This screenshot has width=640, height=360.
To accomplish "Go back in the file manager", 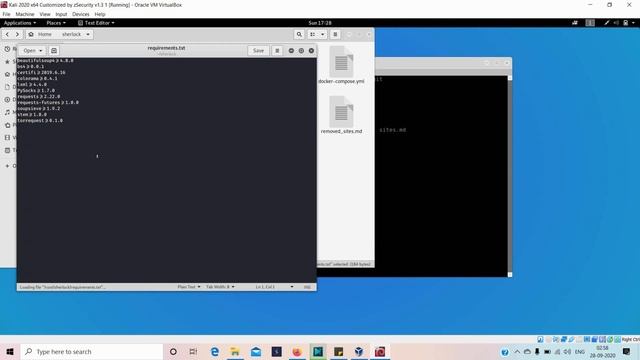I will (x=7, y=34).
